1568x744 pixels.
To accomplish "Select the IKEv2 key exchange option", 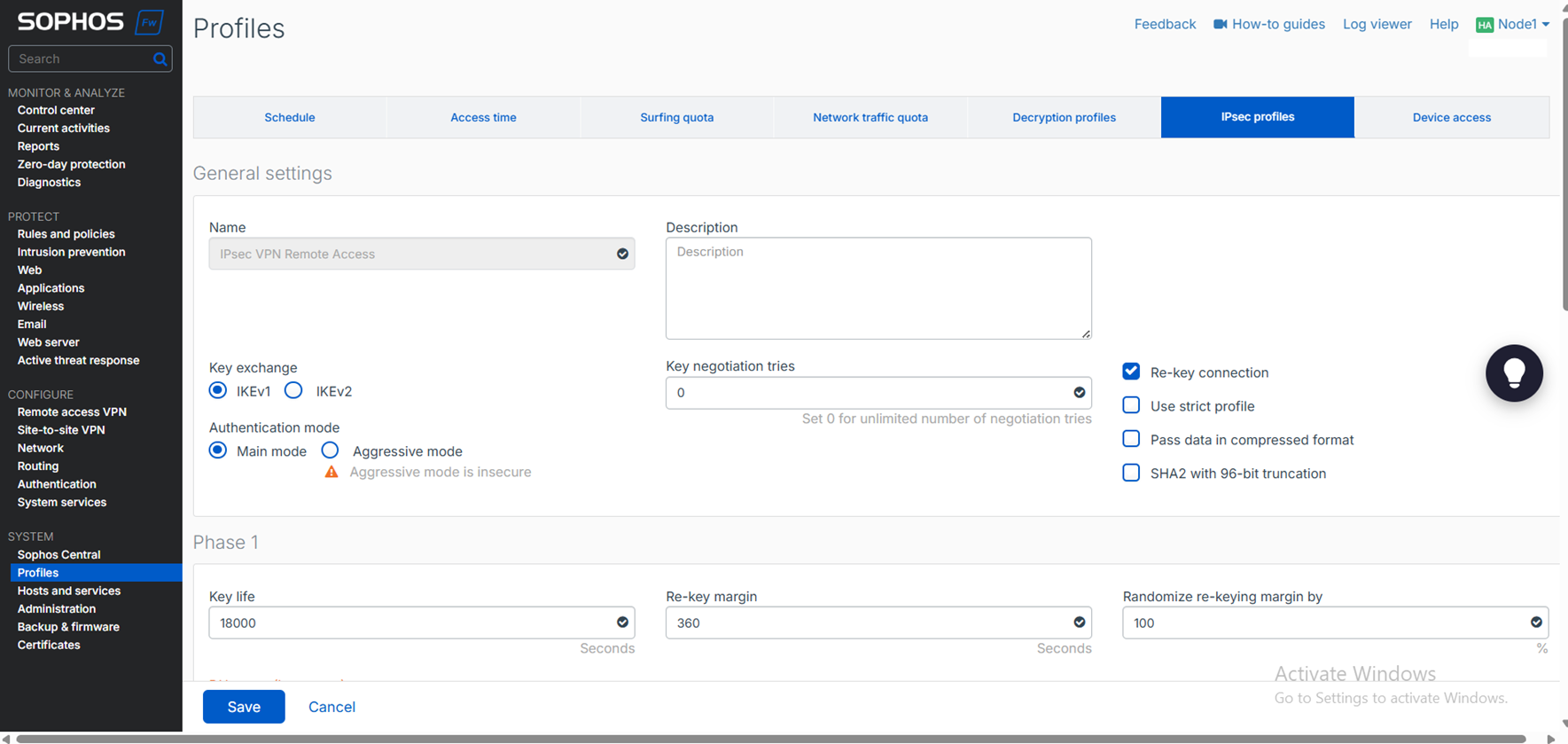I will pyautogui.click(x=293, y=390).
